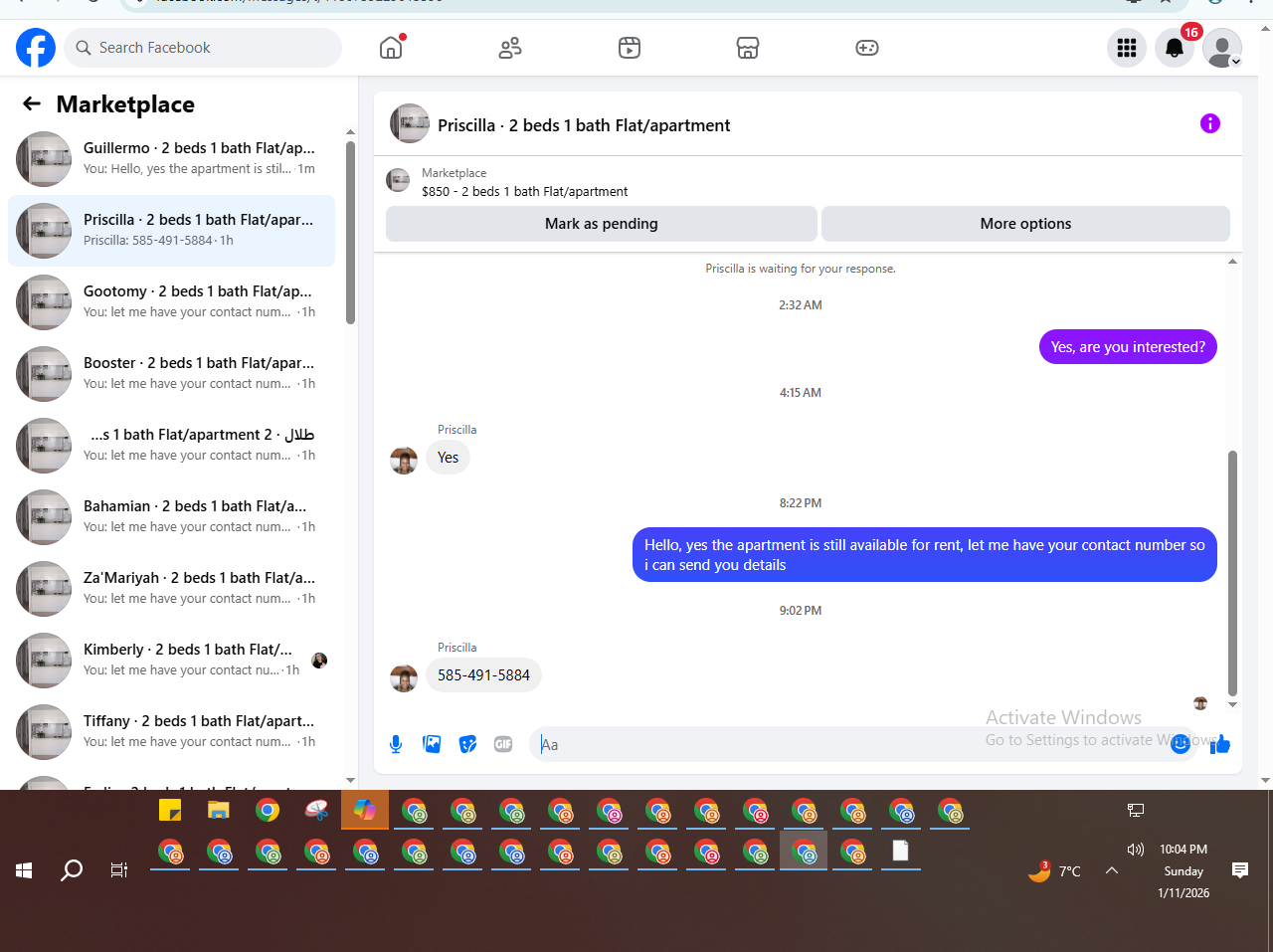Open the weather widget showing 7°C

(x=1054, y=870)
